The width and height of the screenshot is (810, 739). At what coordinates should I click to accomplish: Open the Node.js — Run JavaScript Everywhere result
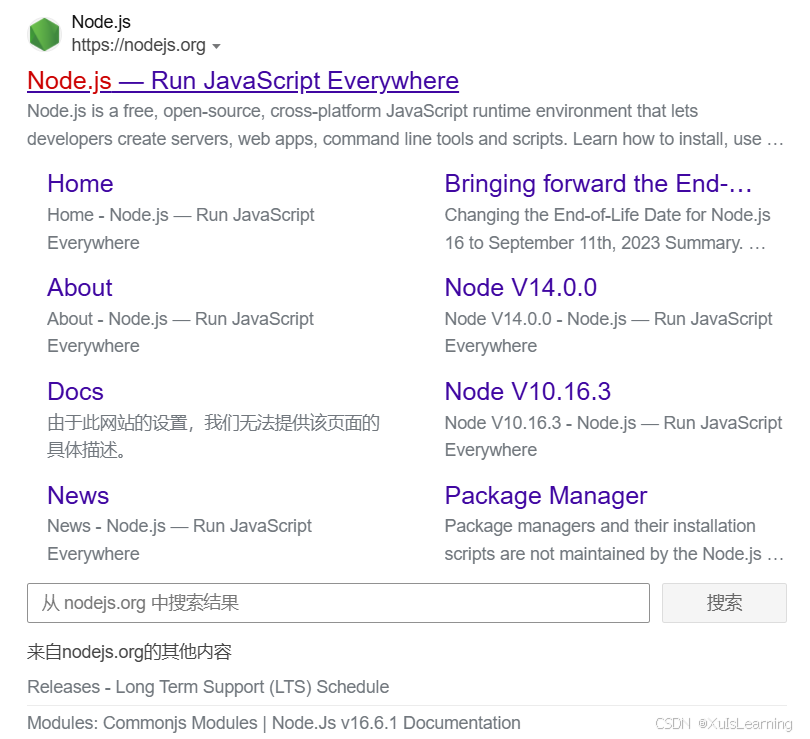[243, 81]
